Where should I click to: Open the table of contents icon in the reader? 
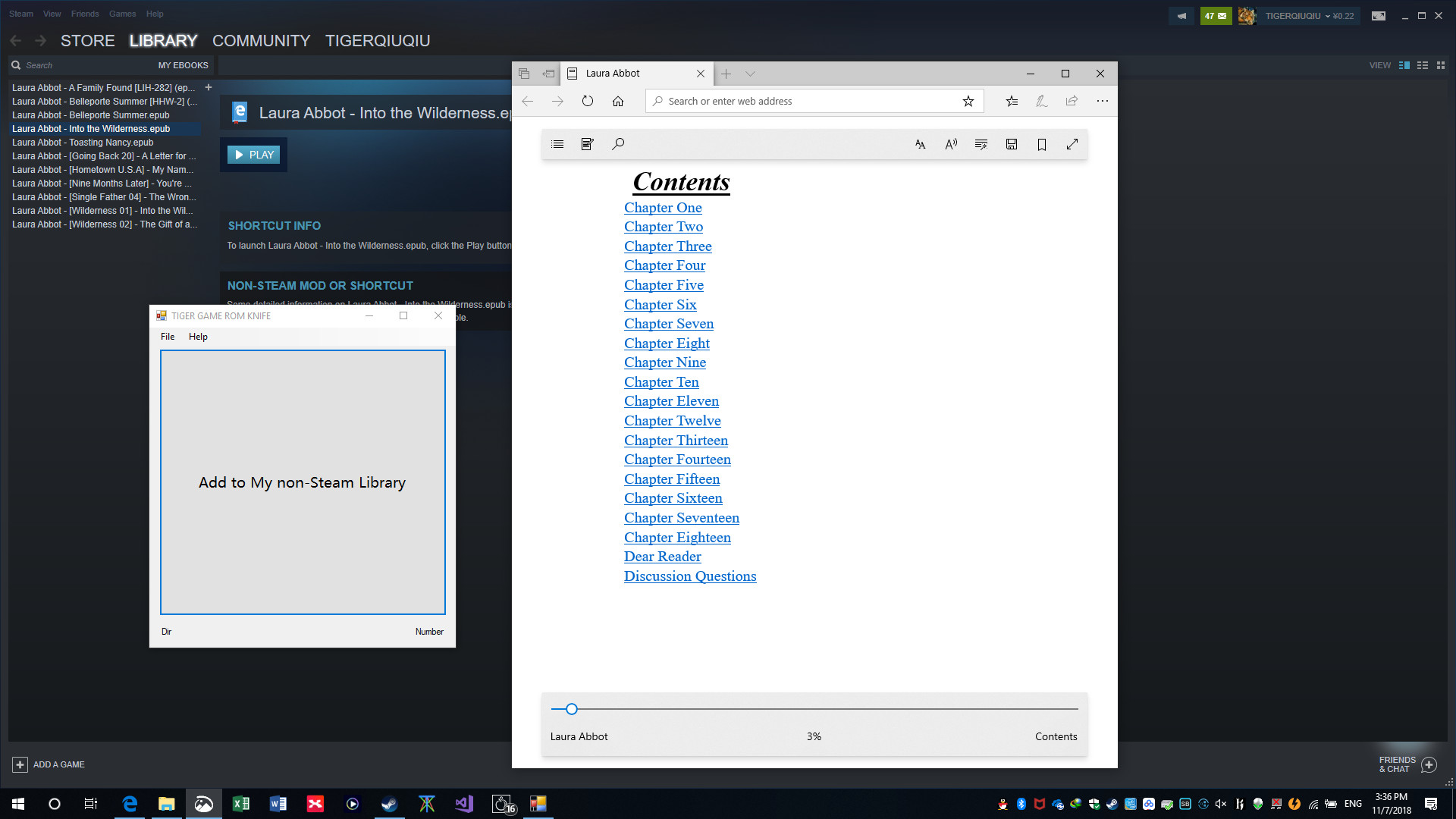pos(557,144)
